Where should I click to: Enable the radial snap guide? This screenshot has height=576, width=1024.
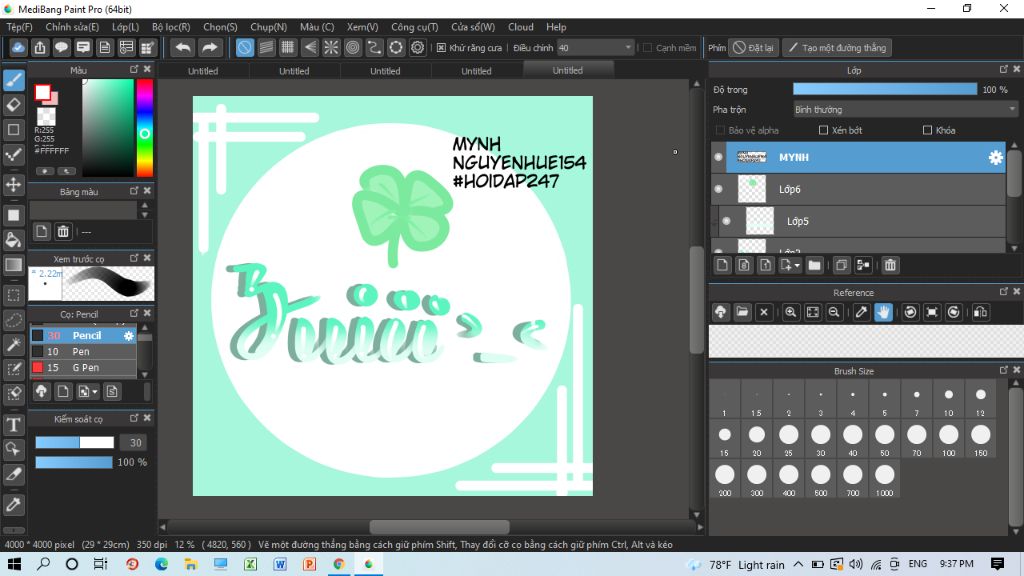click(x=331, y=48)
